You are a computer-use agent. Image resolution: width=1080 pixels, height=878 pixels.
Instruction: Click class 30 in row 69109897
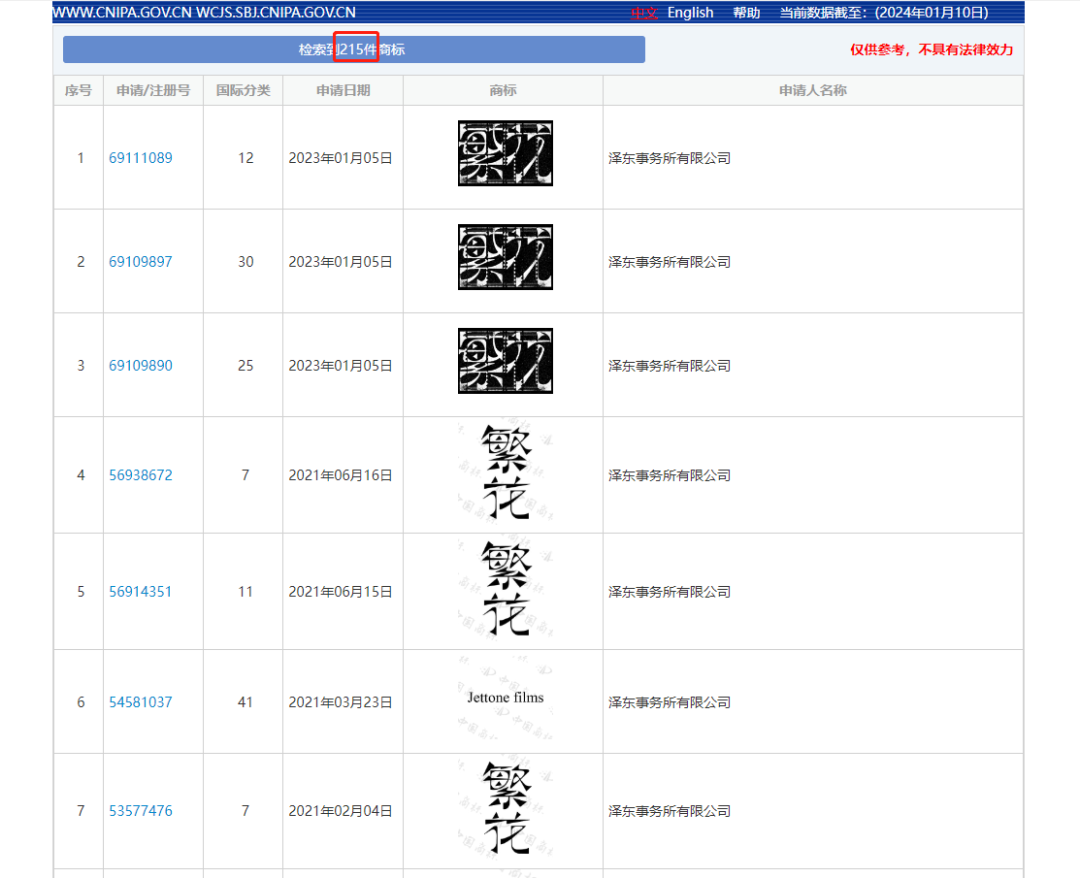[246, 262]
